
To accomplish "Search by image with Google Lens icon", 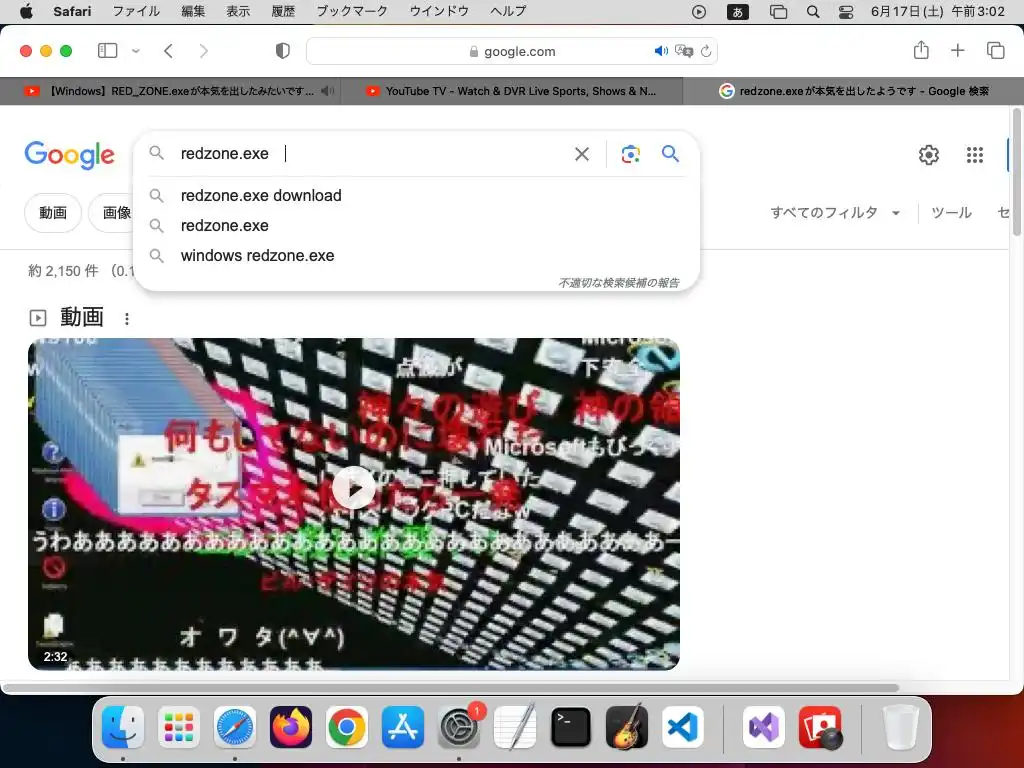I will 630,154.
